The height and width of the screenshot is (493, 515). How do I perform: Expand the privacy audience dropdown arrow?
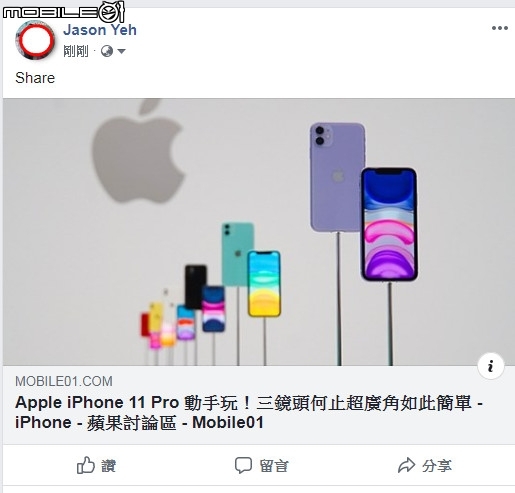tap(121, 51)
